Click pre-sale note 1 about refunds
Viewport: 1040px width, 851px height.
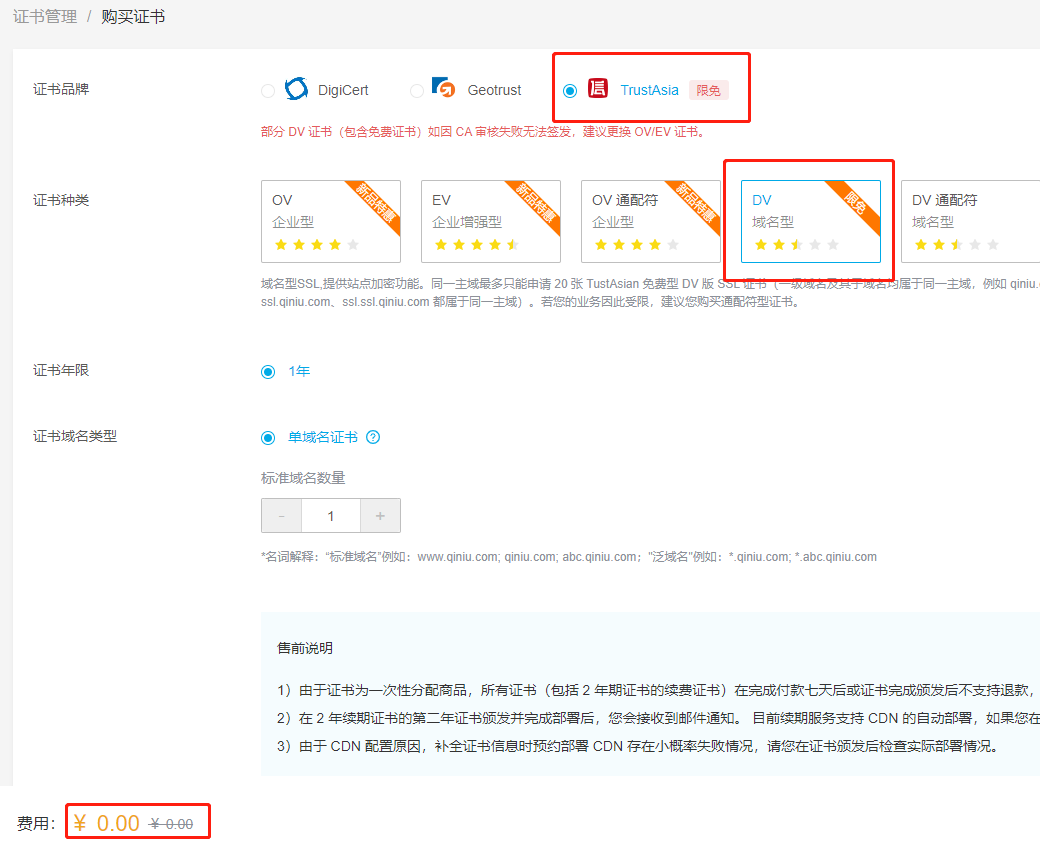[x=659, y=690]
